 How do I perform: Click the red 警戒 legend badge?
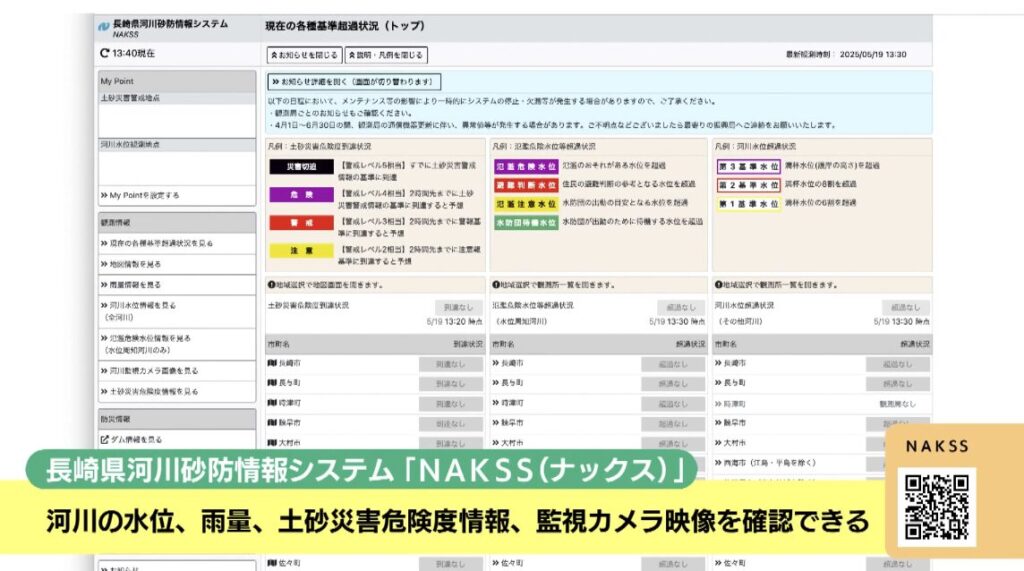pyautogui.click(x=302, y=223)
